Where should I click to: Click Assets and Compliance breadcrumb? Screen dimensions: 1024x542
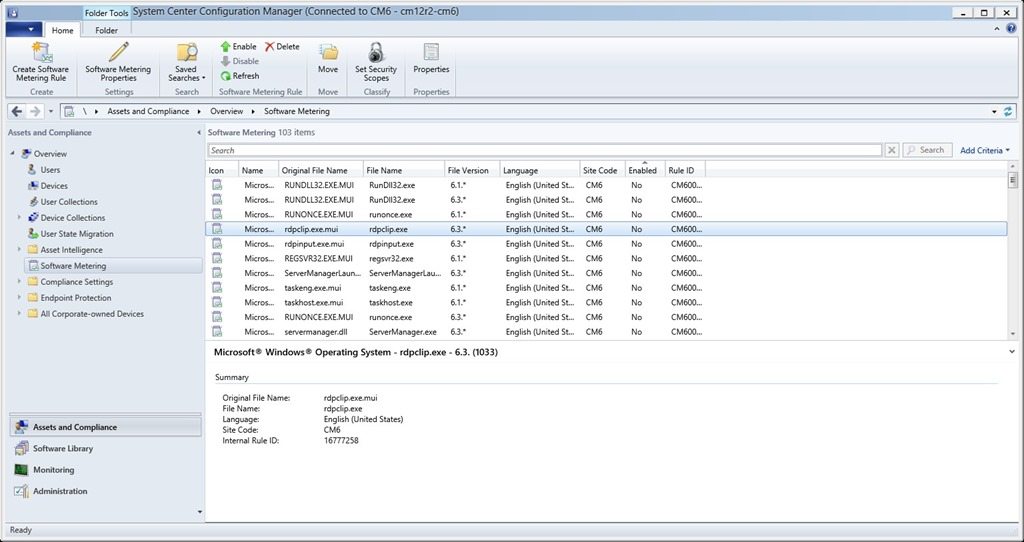tap(148, 112)
